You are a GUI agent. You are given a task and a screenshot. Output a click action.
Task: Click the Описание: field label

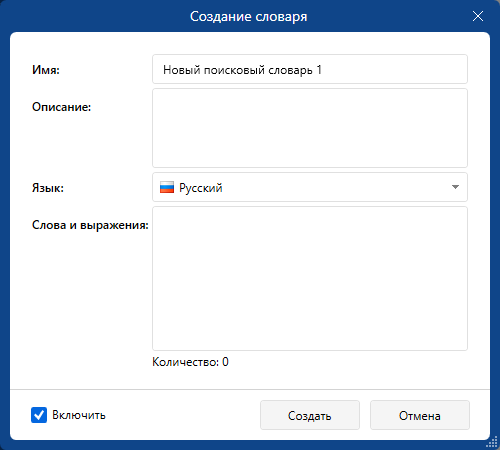click(x=61, y=107)
